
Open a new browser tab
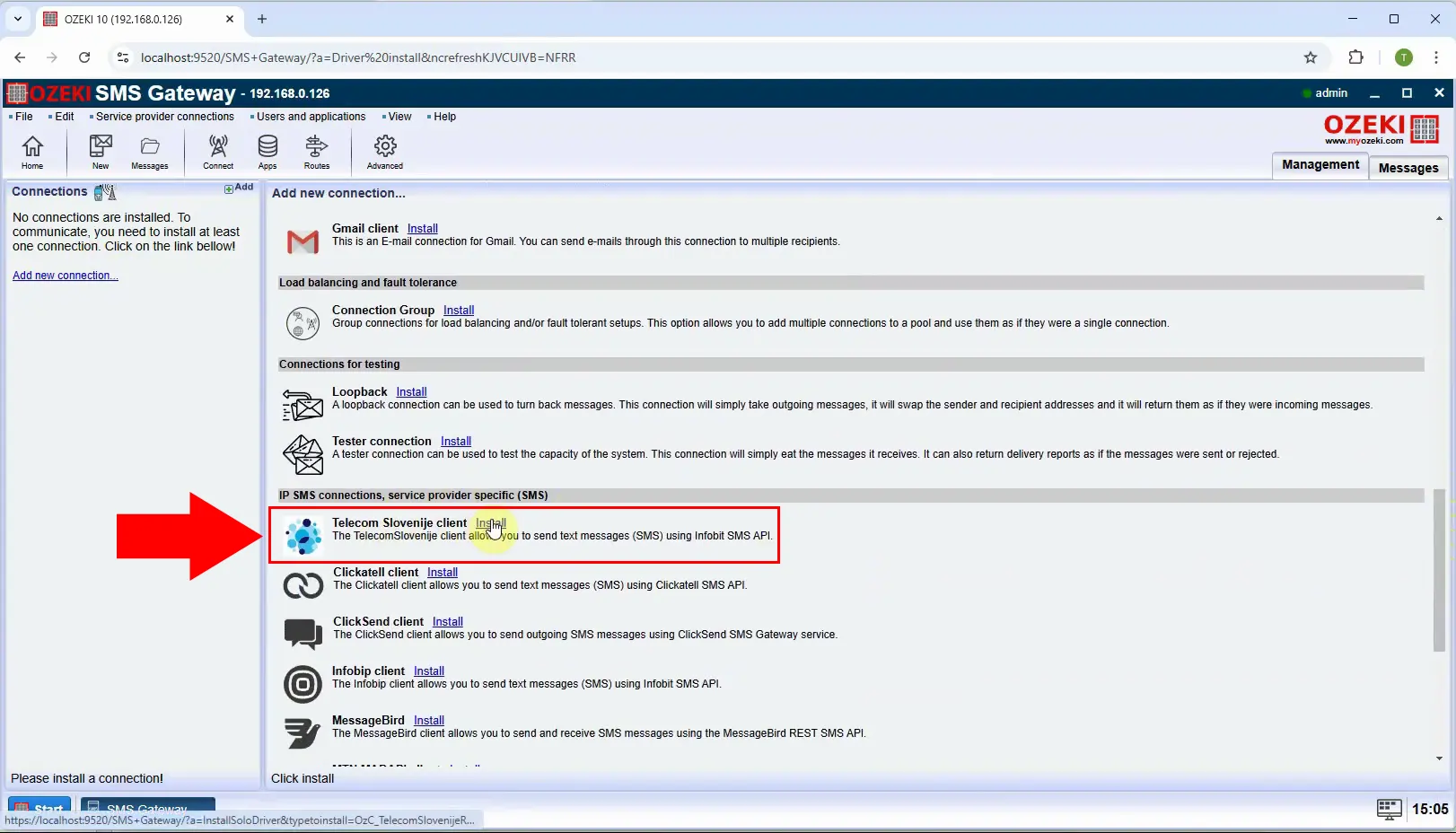[262, 19]
